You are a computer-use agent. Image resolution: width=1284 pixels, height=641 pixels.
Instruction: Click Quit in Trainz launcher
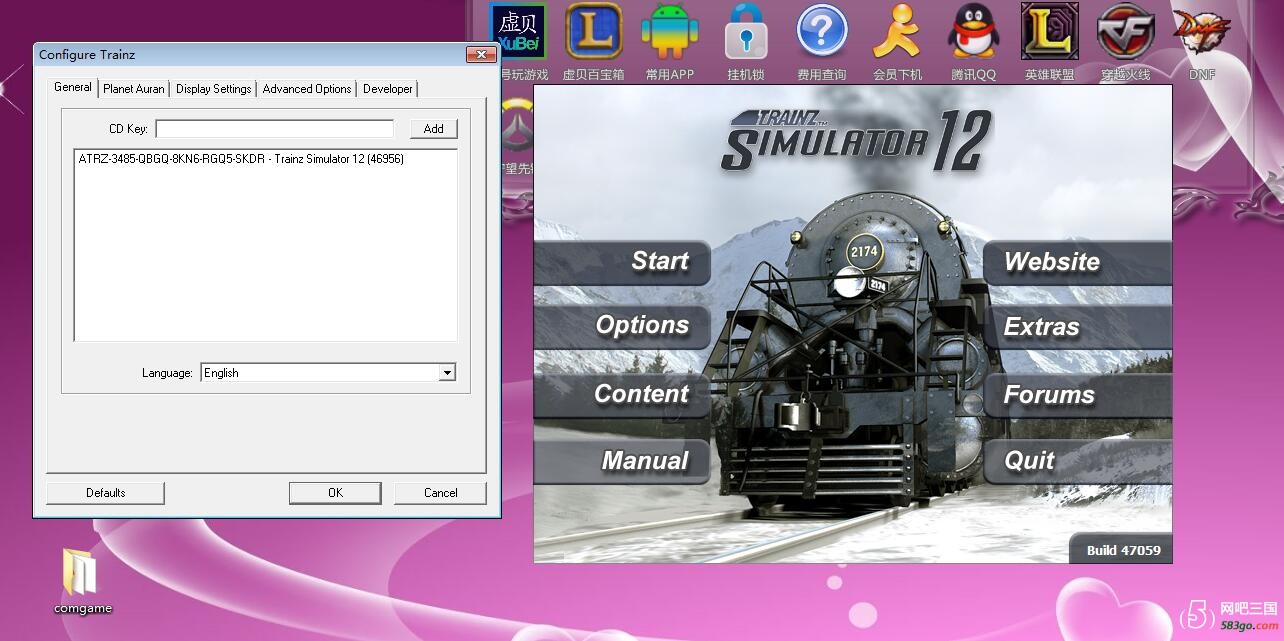1077,461
